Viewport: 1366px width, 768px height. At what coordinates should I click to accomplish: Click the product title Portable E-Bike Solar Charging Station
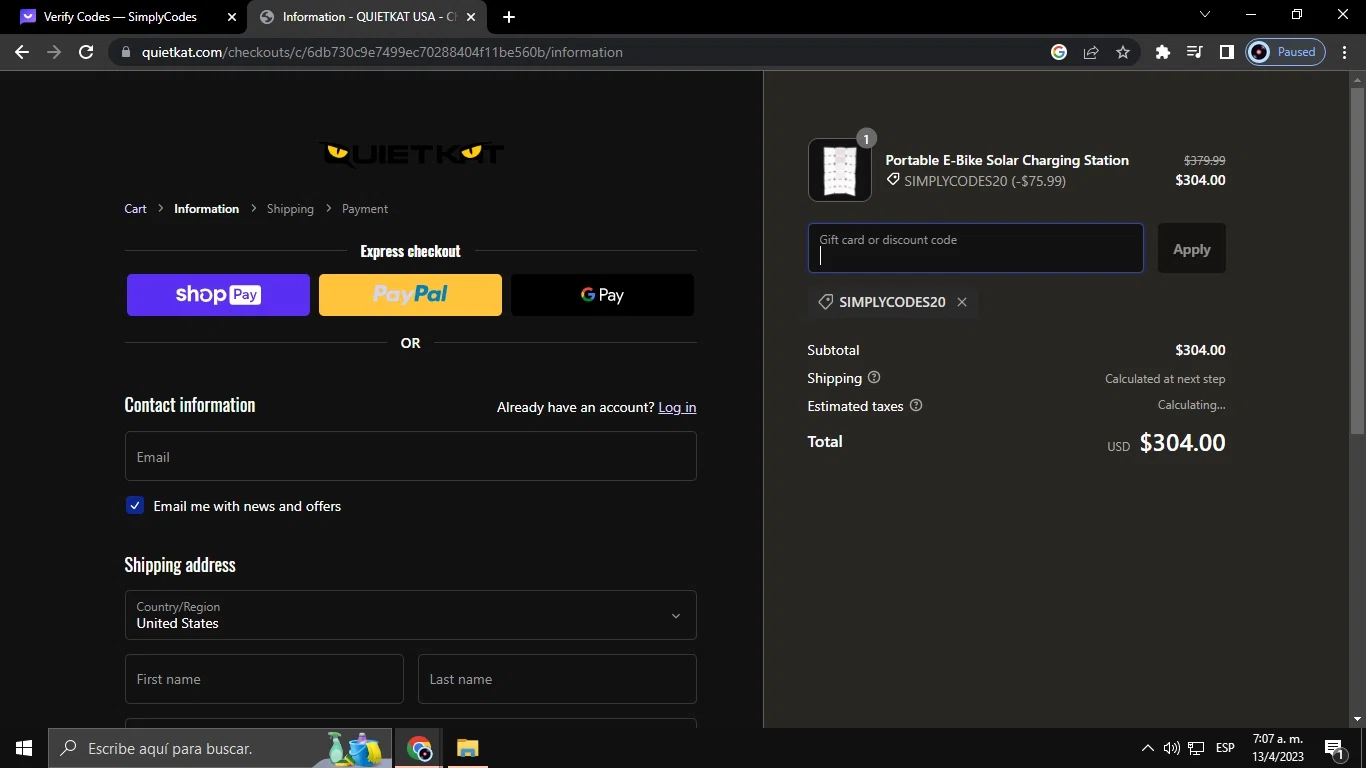tap(1007, 160)
